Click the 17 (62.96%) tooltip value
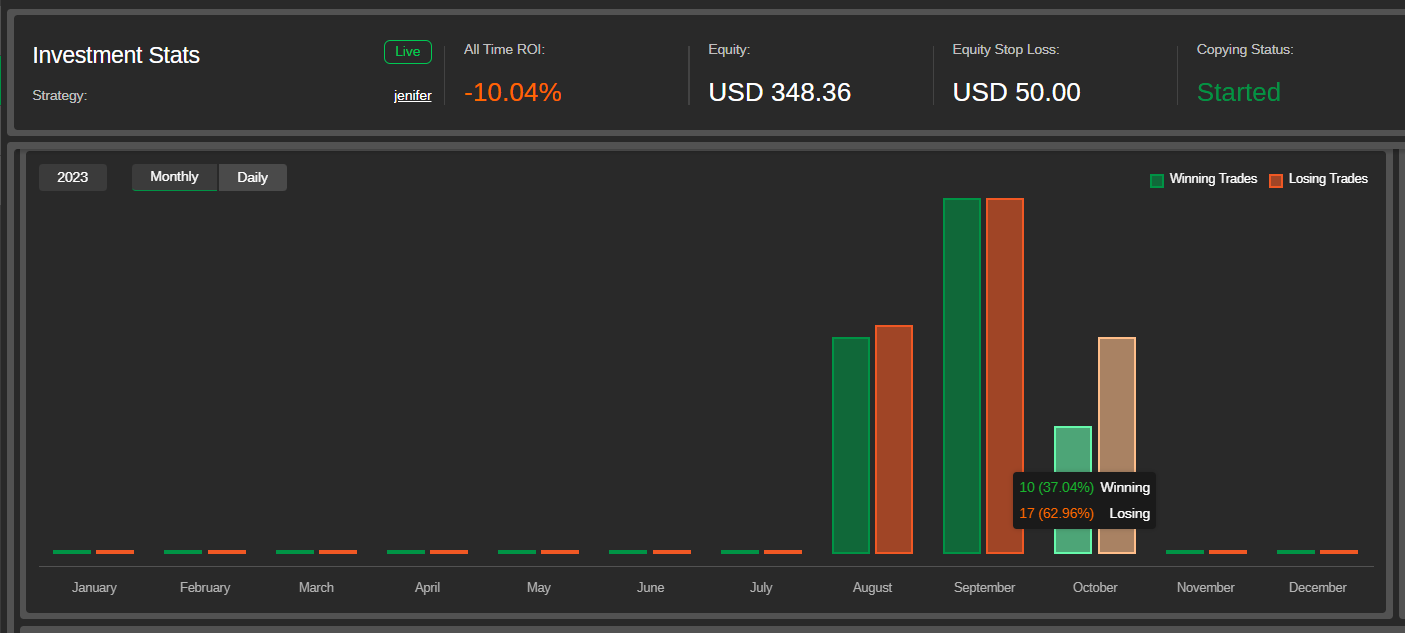Screen dimensions: 1405x633 [1057, 514]
